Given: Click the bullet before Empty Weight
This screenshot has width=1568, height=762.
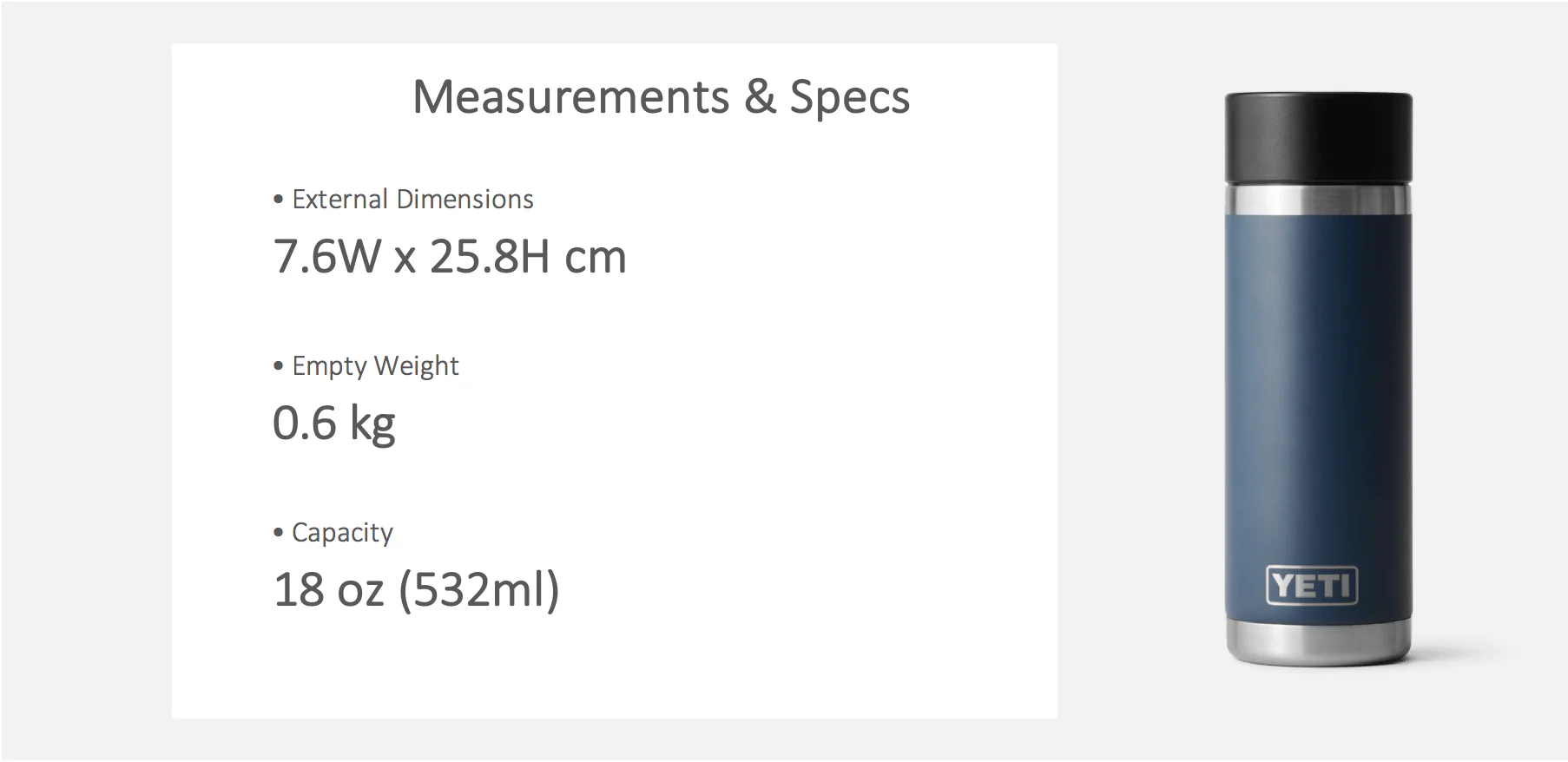Looking at the screenshot, I should point(279,366).
